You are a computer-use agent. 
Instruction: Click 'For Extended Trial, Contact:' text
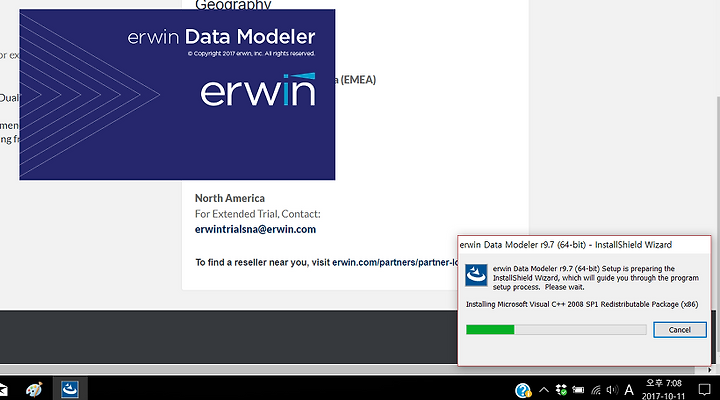(258, 214)
